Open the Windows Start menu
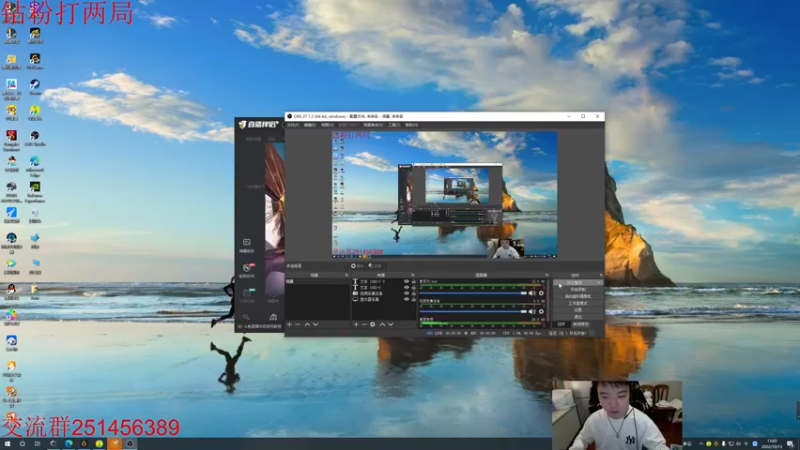Screen dimensions: 800x450 click(7, 444)
